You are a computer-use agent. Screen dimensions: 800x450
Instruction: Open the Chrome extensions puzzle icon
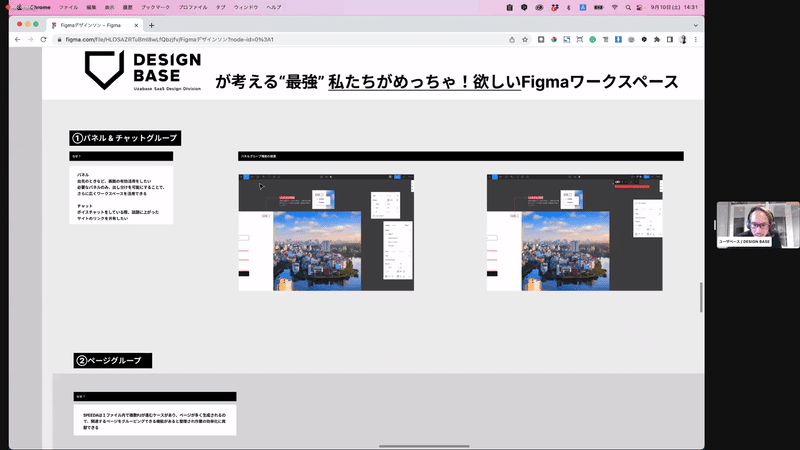(657, 39)
